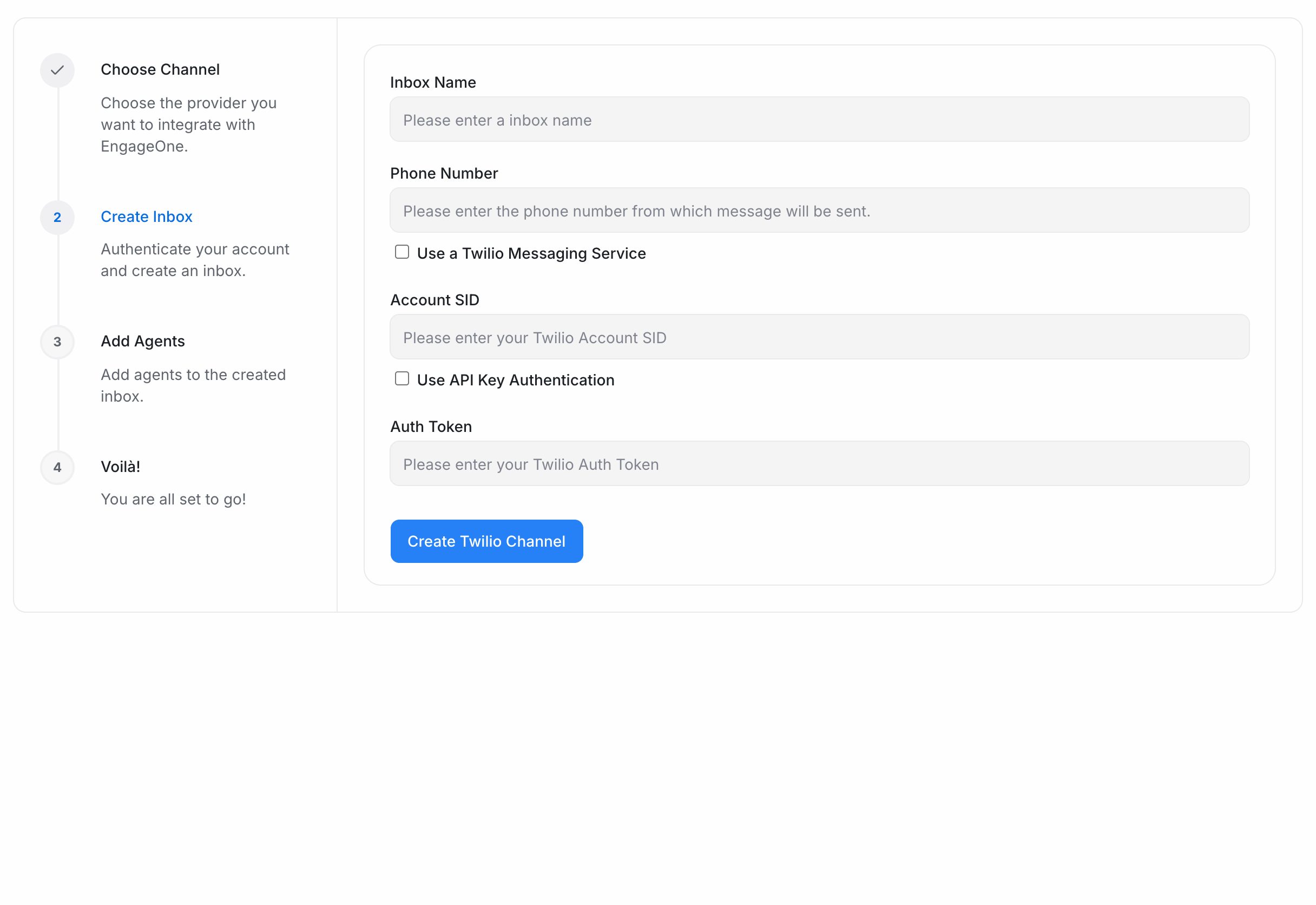Click the Auth Token field label

point(431,427)
